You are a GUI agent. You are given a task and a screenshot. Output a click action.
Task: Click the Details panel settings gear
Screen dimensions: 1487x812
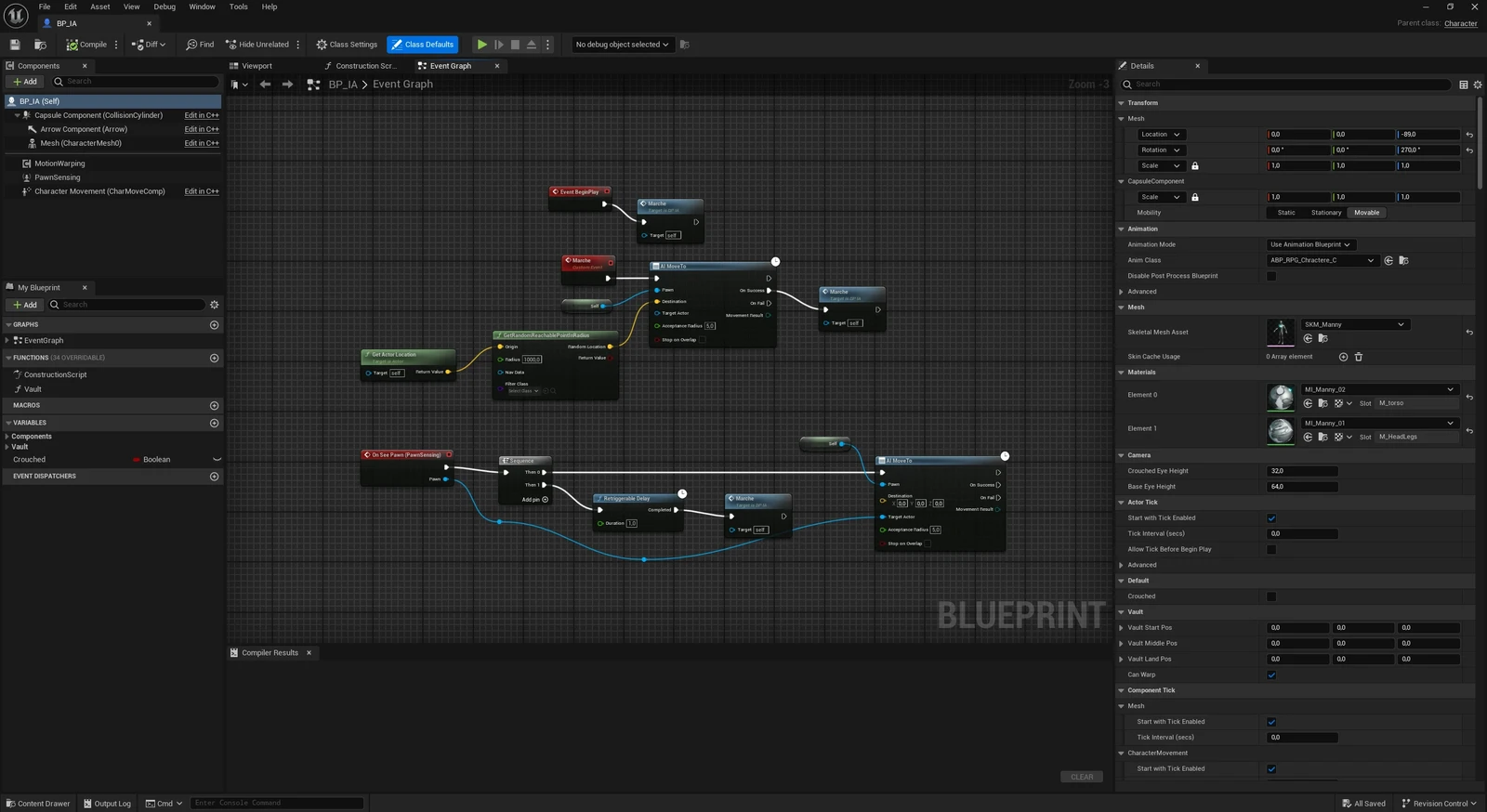coord(1478,85)
